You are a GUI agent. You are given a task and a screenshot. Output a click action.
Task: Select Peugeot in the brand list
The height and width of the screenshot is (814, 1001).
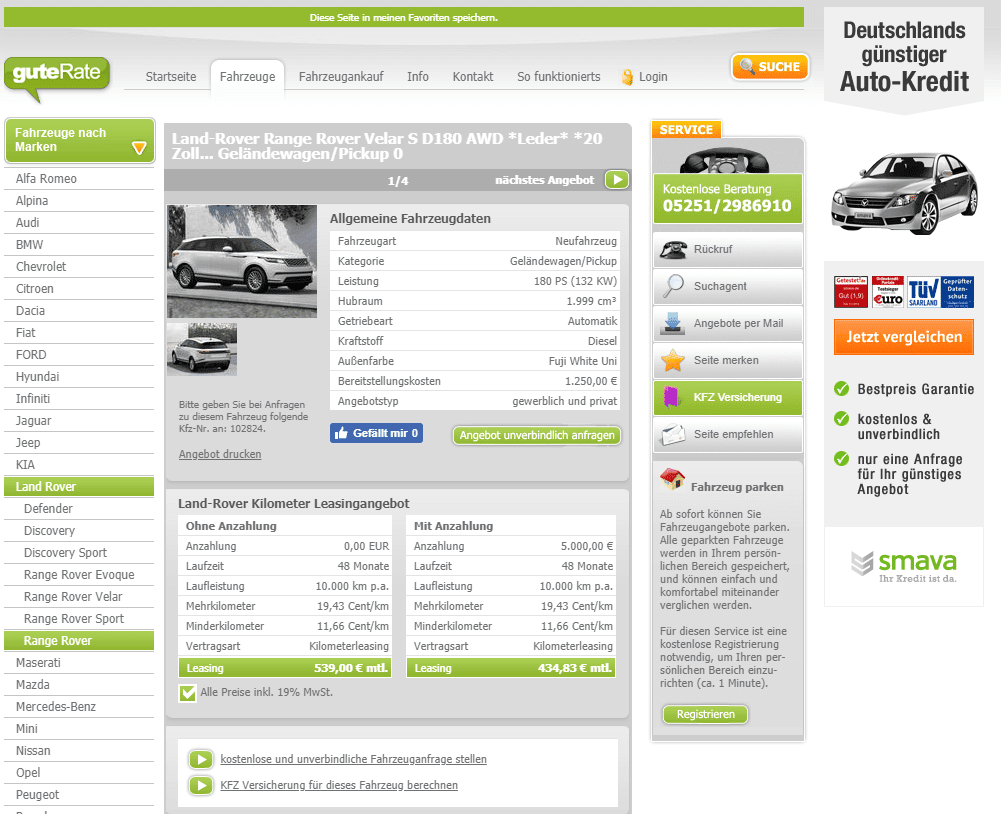[x=79, y=795]
